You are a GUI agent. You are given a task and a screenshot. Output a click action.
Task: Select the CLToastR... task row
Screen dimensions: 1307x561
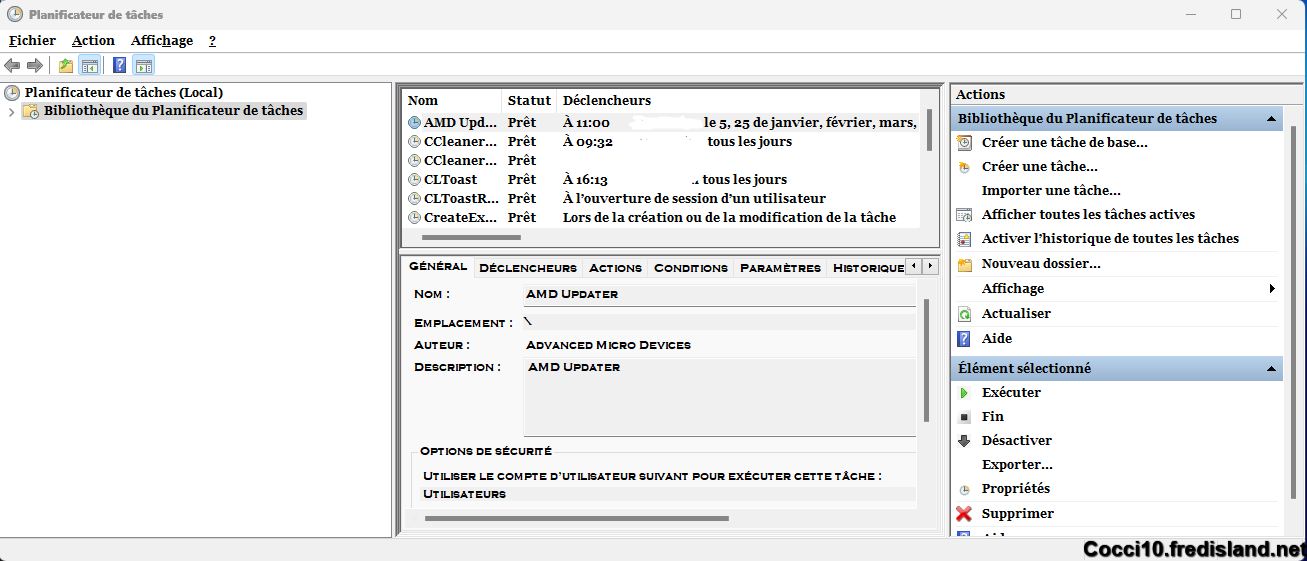click(662, 199)
